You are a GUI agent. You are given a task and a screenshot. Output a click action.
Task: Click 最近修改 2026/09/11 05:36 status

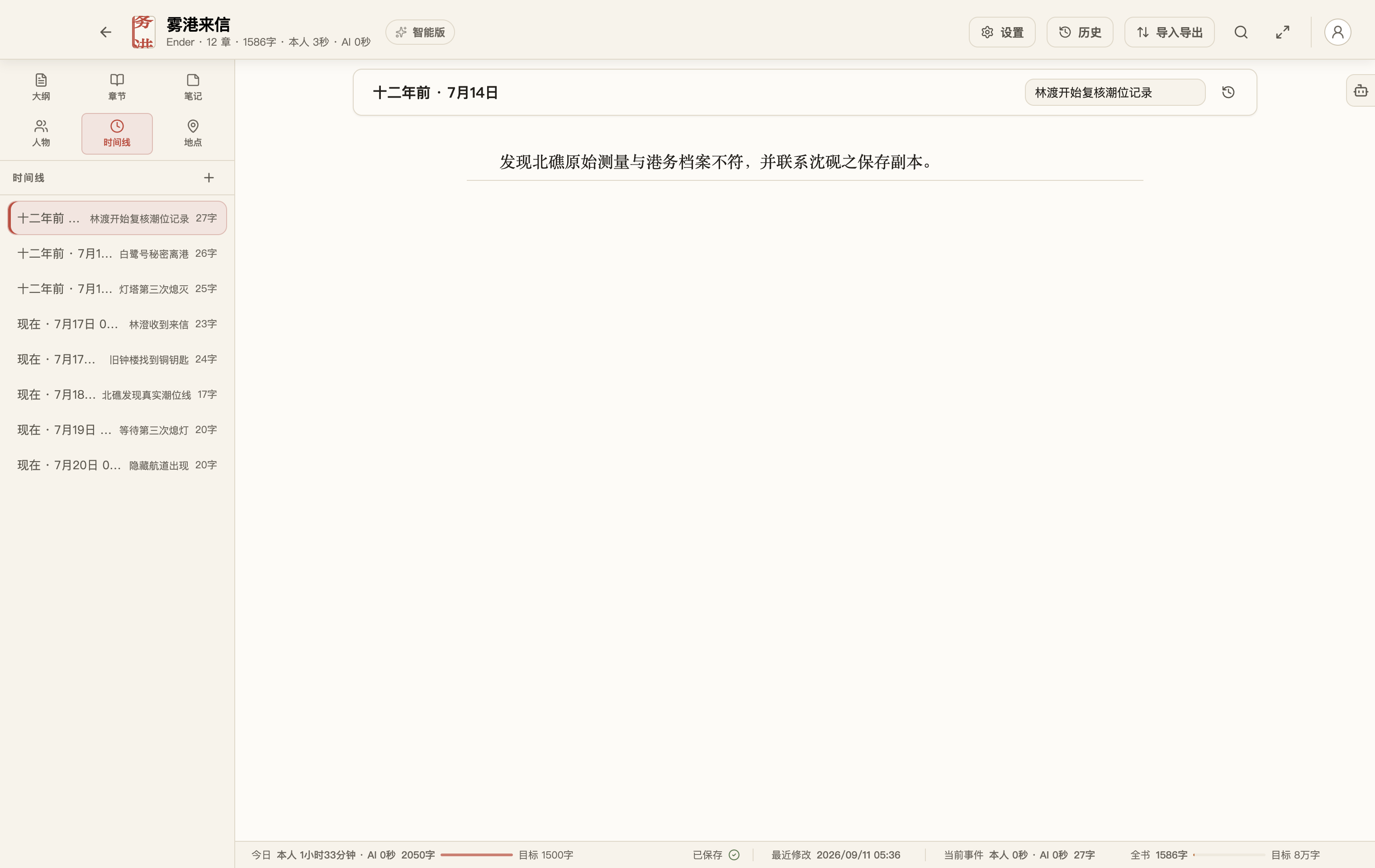click(x=835, y=854)
